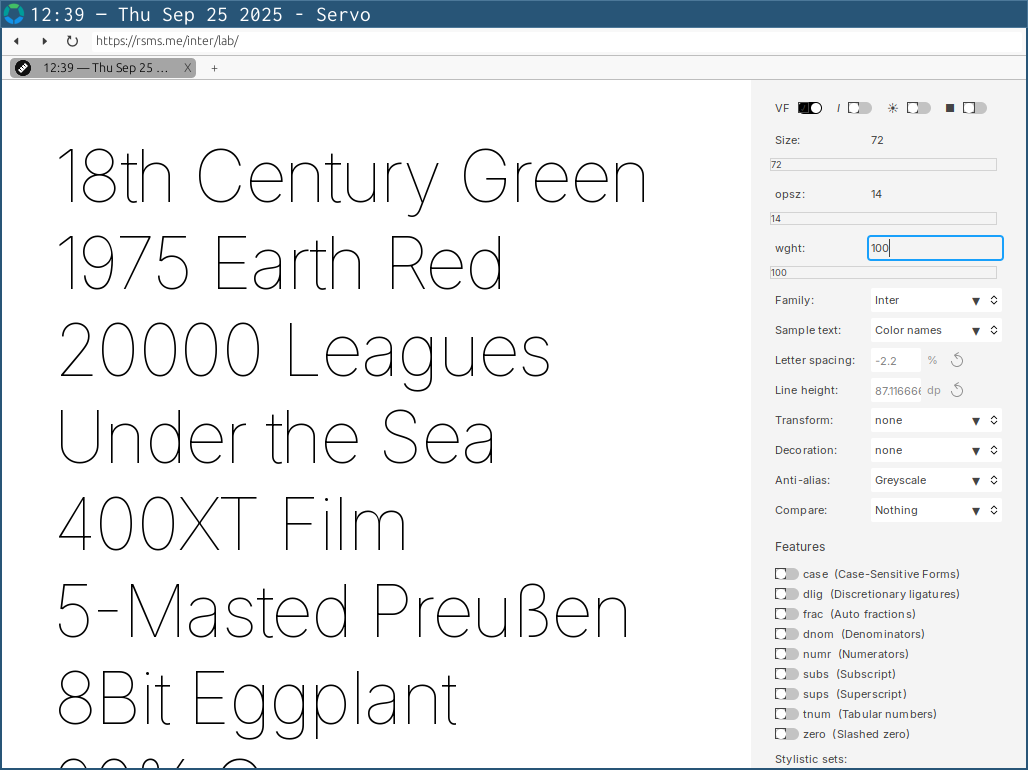Click the Servo logo in title bar
1028x770 pixels.
pos(14,14)
